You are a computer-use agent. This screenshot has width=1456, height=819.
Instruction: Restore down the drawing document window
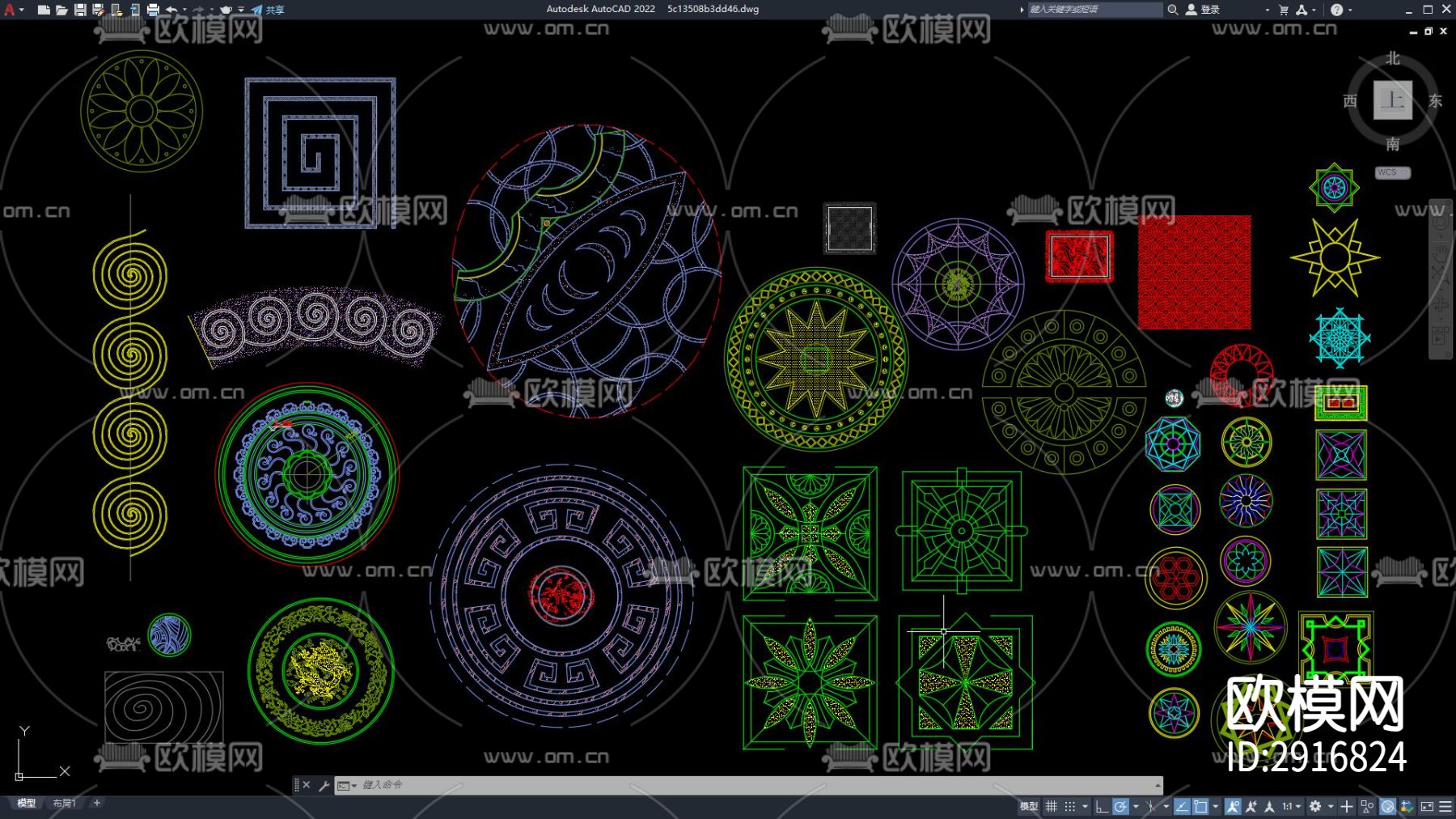[x=1428, y=32]
